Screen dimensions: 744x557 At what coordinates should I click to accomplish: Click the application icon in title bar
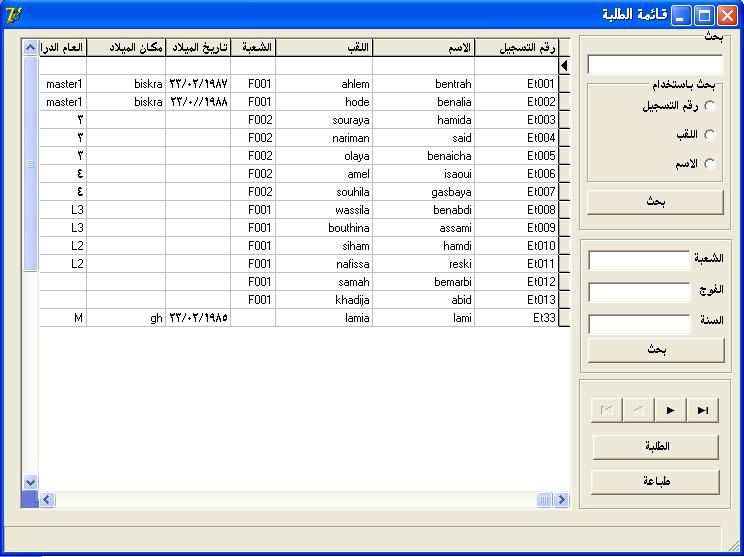tap(14, 16)
